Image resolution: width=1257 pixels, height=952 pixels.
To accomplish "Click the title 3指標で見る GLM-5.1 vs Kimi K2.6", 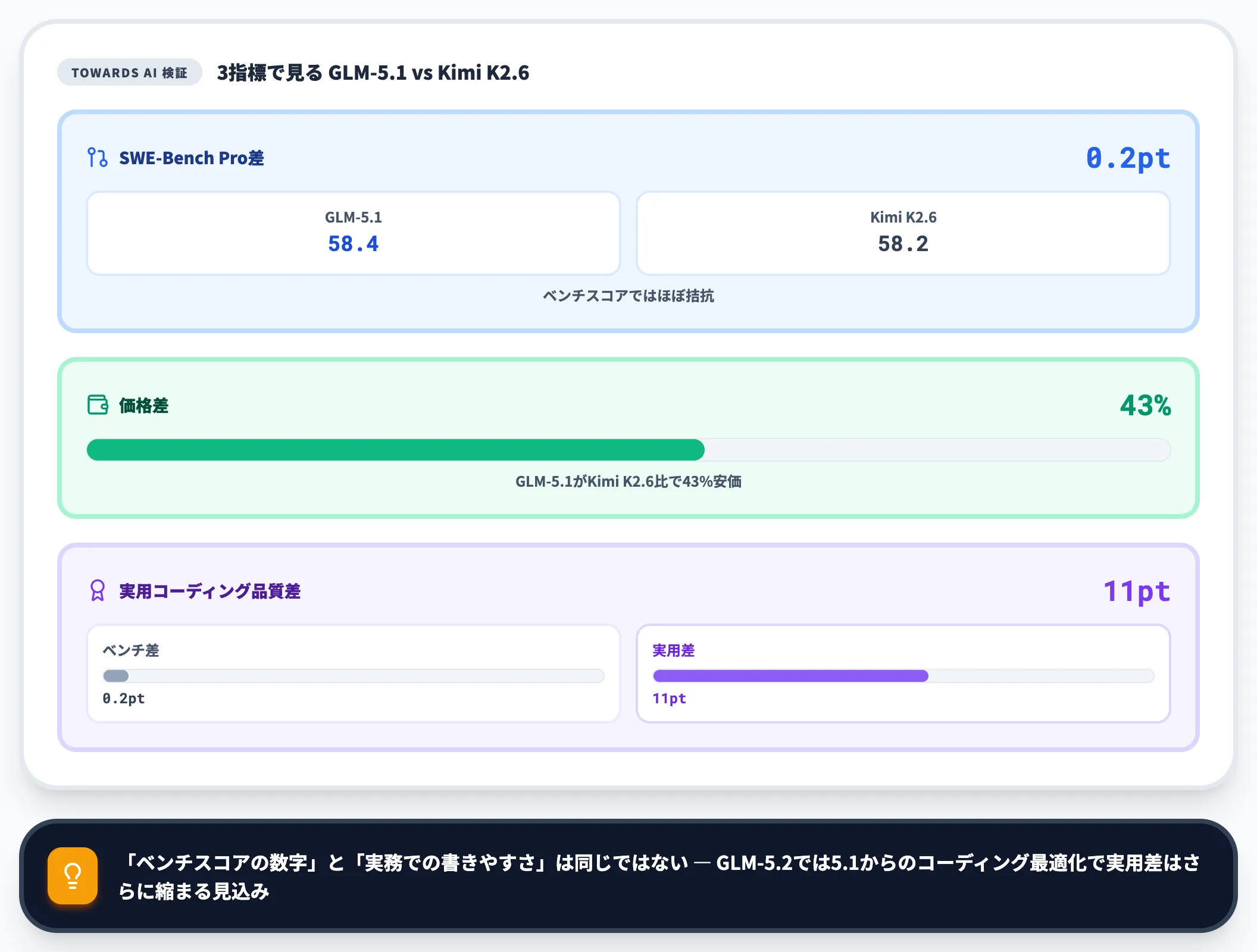I will 373,73.
